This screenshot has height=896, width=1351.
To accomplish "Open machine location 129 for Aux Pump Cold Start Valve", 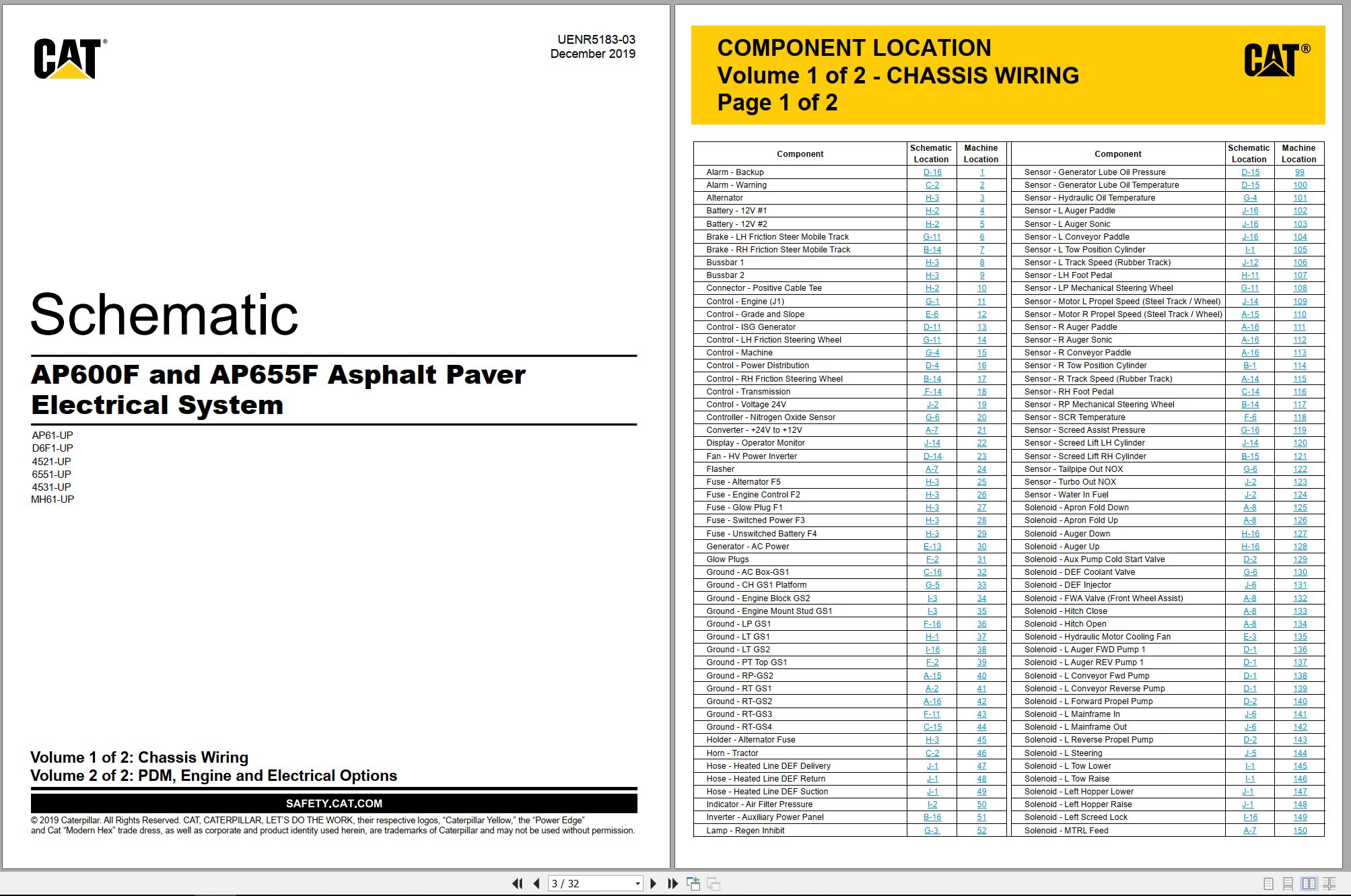I will tap(1300, 559).
